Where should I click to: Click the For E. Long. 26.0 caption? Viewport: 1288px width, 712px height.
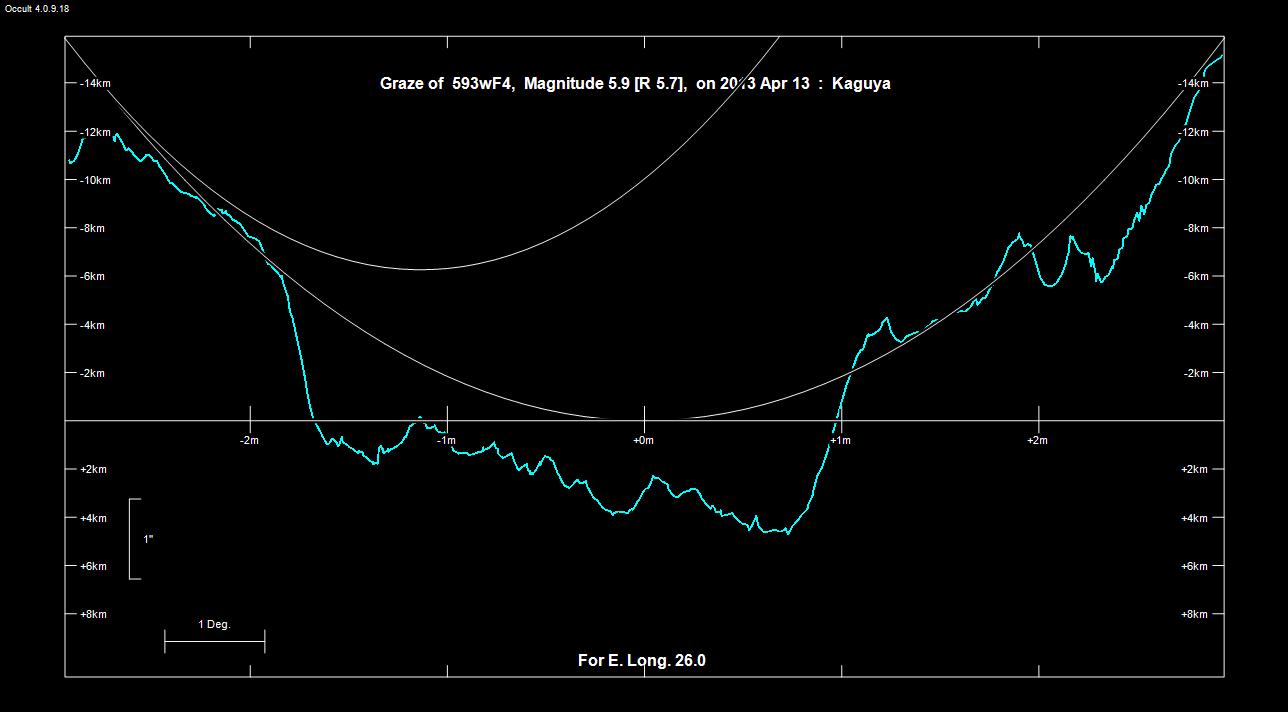641,661
